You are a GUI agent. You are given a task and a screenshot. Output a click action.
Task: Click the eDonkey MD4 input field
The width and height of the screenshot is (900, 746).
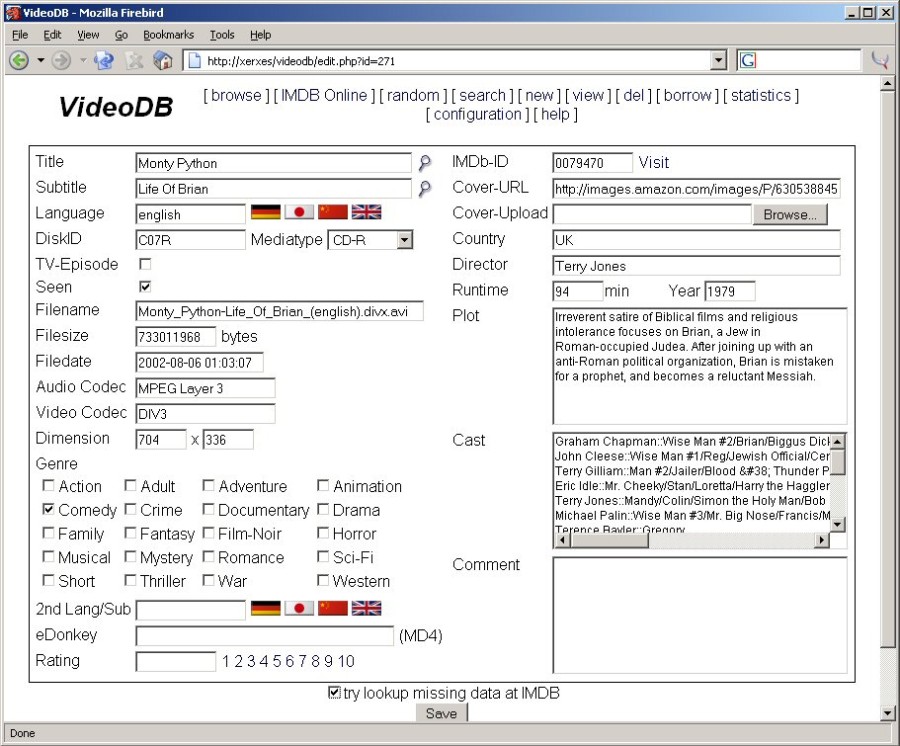(265, 635)
